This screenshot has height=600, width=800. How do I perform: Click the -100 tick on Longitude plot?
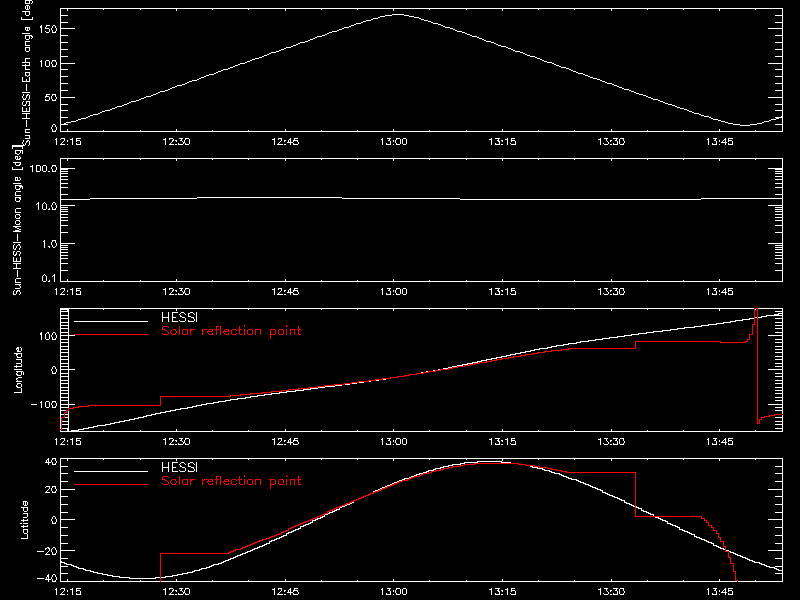click(44, 404)
